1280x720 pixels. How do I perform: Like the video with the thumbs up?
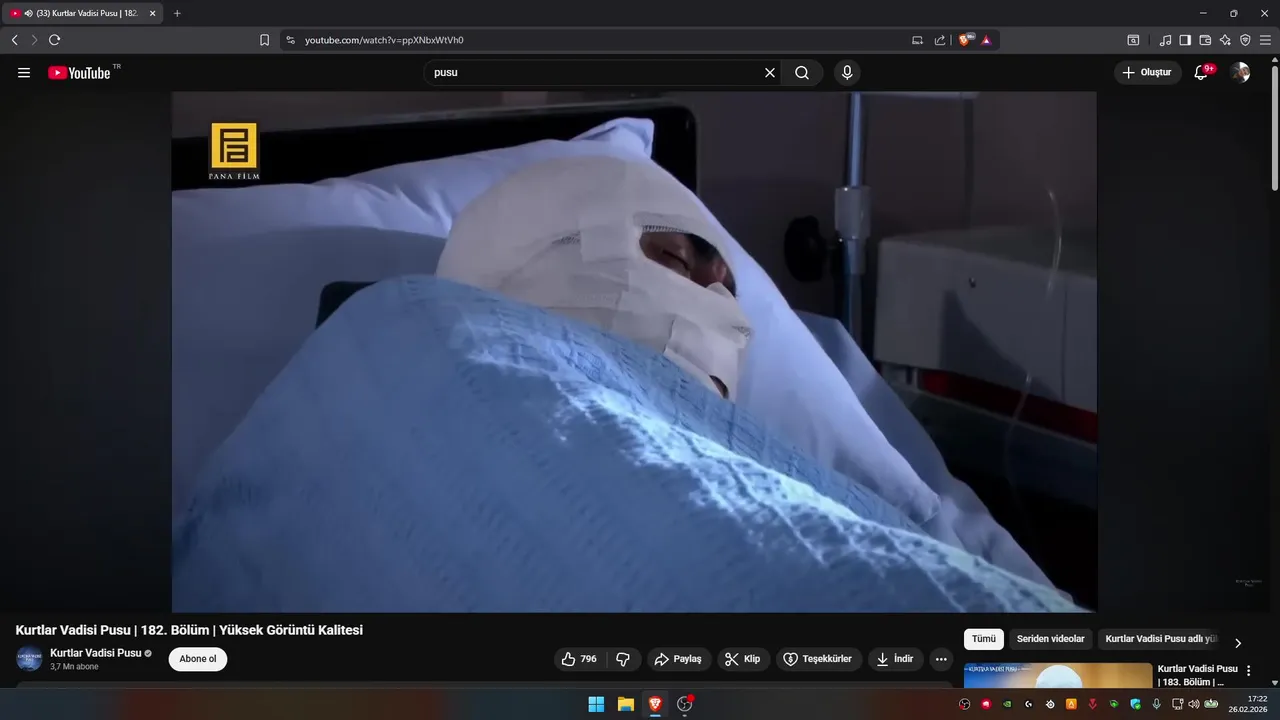[x=579, y=659]
